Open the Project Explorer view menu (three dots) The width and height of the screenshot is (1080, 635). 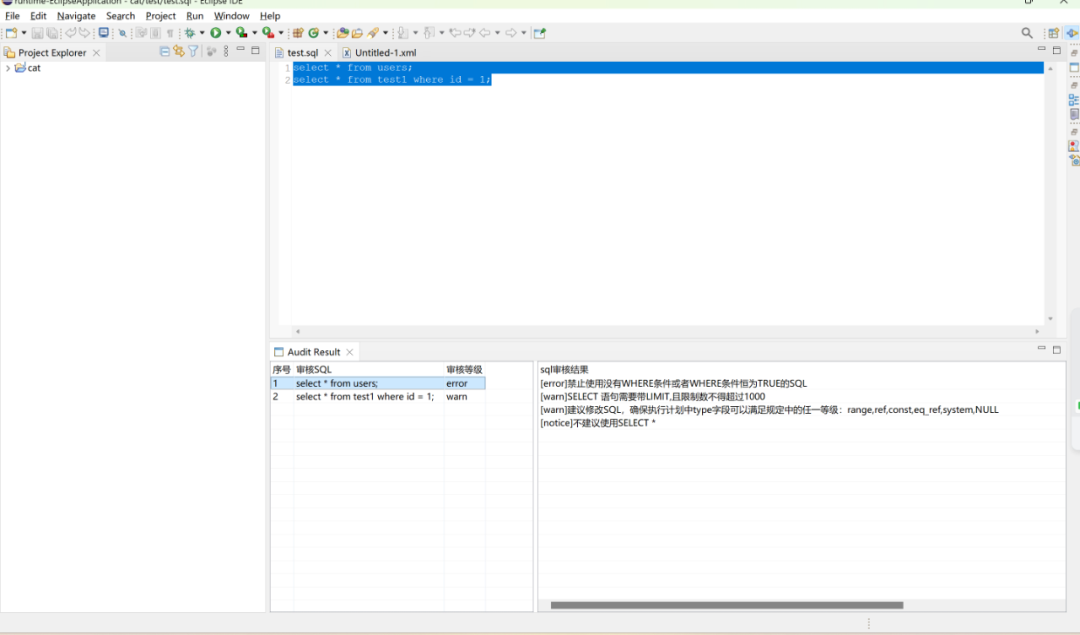tap(226, 52)
